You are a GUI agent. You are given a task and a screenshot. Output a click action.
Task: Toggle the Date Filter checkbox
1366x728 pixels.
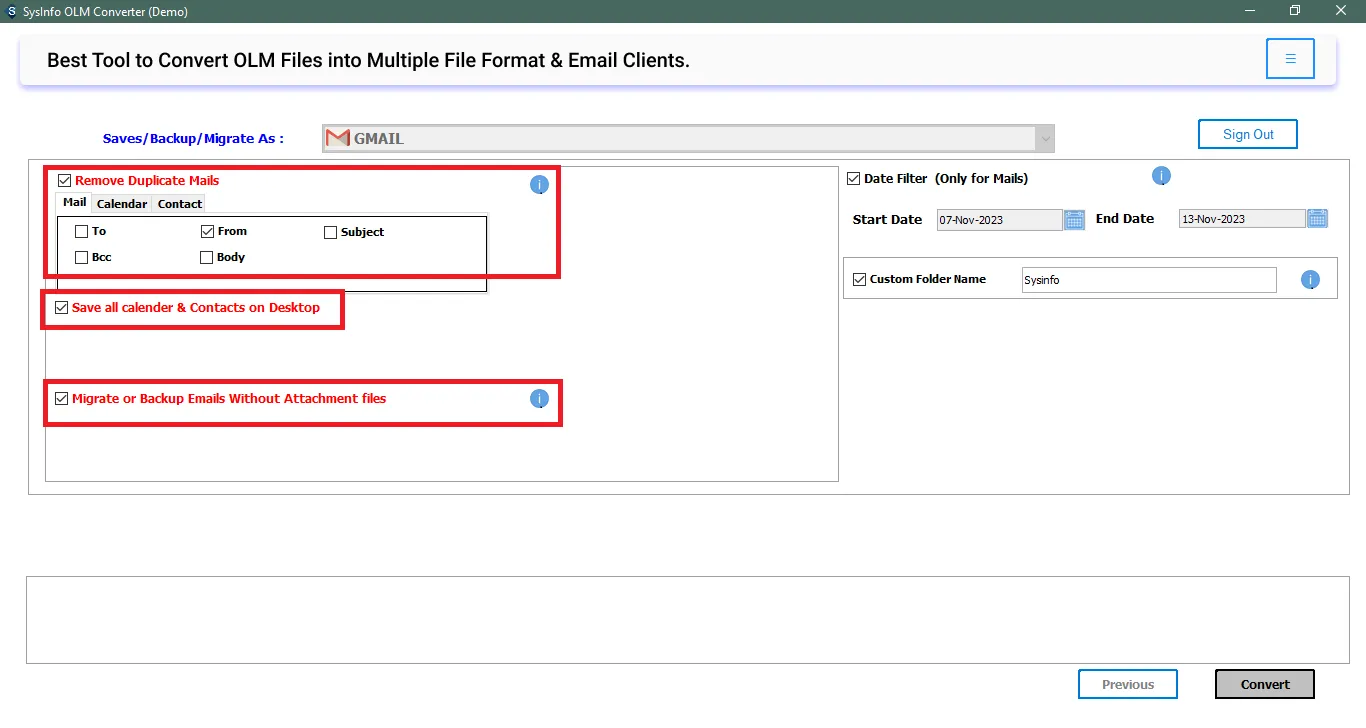854,179
